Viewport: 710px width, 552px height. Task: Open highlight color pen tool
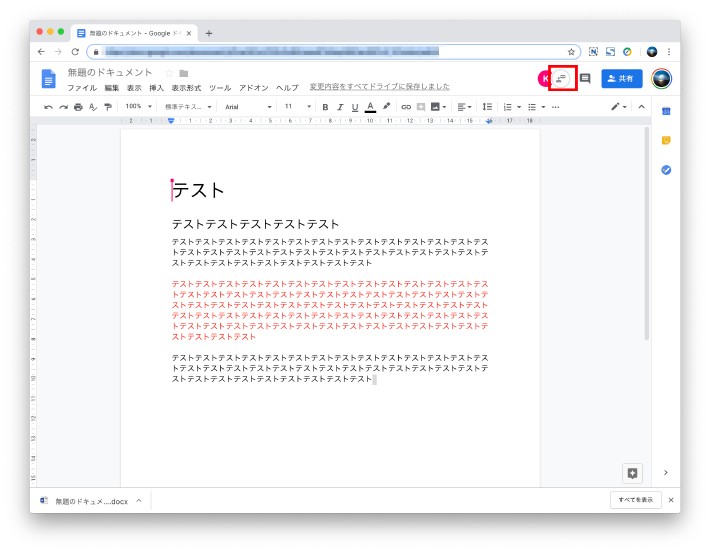click(x=386, y=106)
